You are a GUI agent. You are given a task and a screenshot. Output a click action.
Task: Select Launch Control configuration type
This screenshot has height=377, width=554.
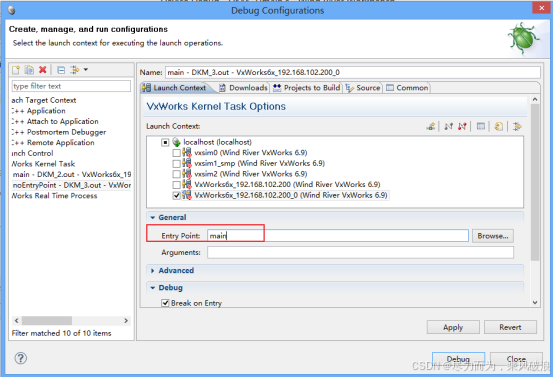coord(33,153)
